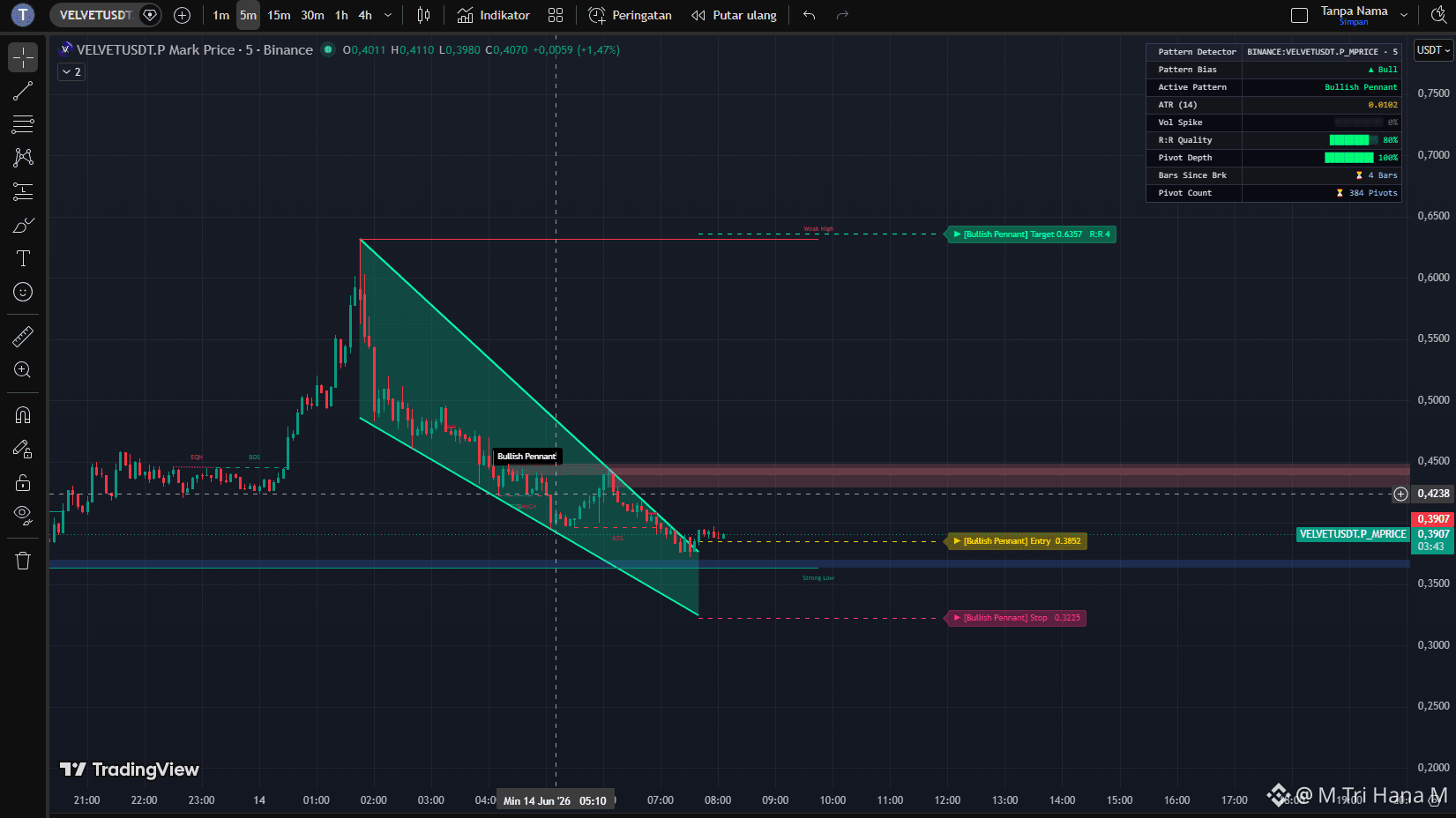This screenshot has width=1456, height=818.
Task: Select the Bullish Pennant chart label
Action: click(526, 457)
